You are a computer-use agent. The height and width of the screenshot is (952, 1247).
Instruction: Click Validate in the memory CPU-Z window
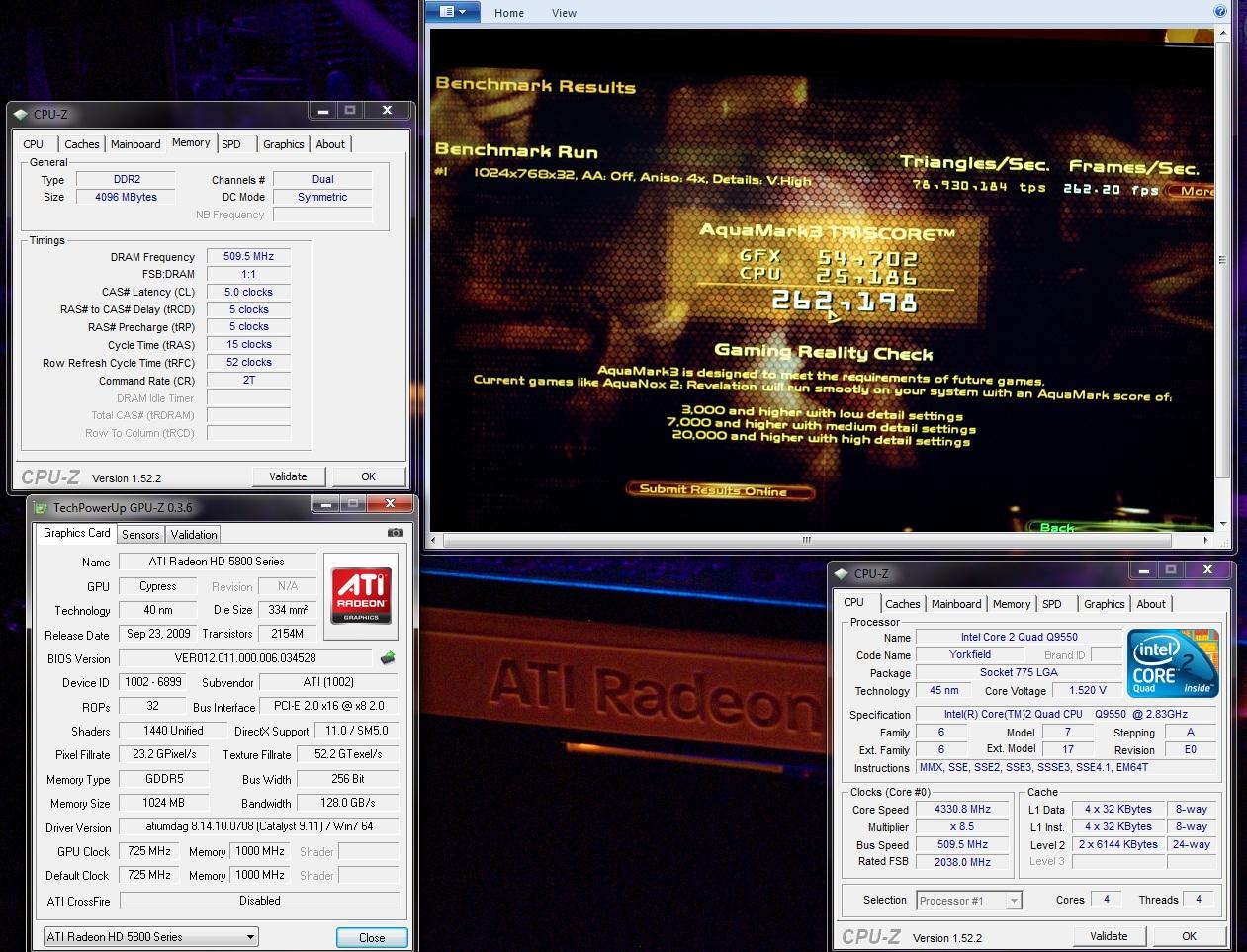click(x=288, y=476)
